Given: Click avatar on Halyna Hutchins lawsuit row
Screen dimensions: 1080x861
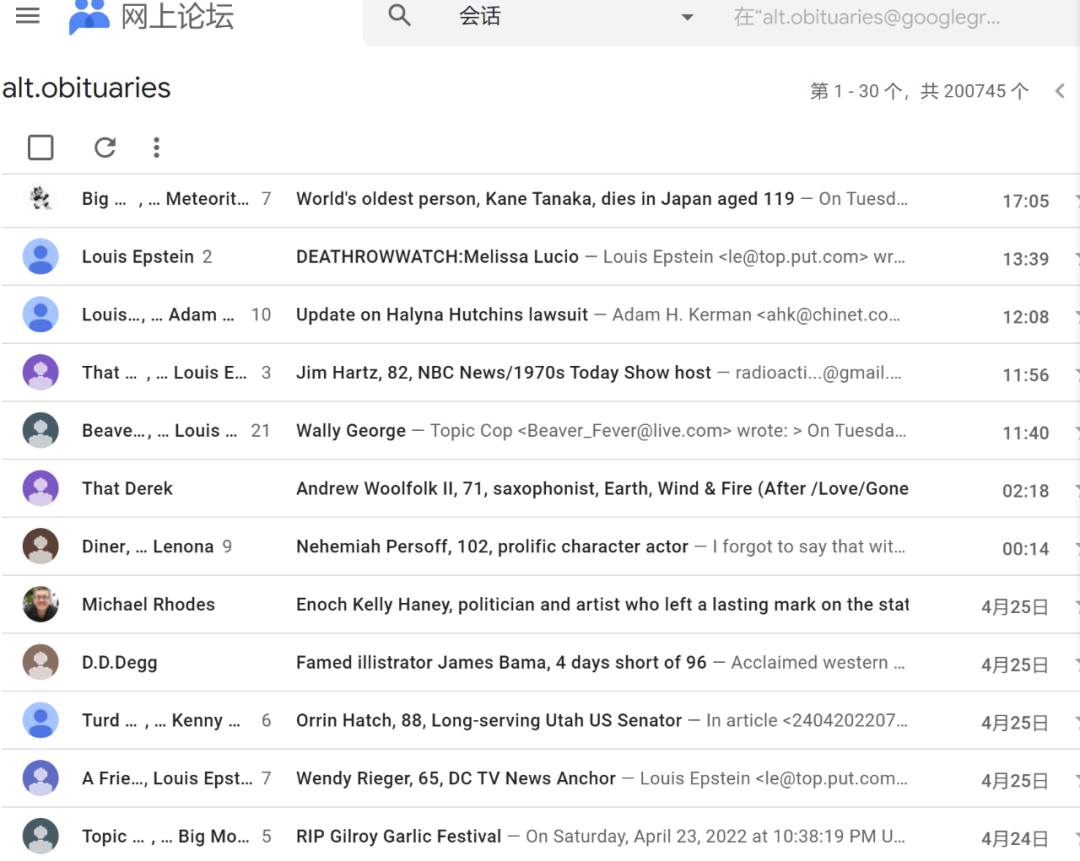Looking at the screenshot, I should [x=41, y=314].
